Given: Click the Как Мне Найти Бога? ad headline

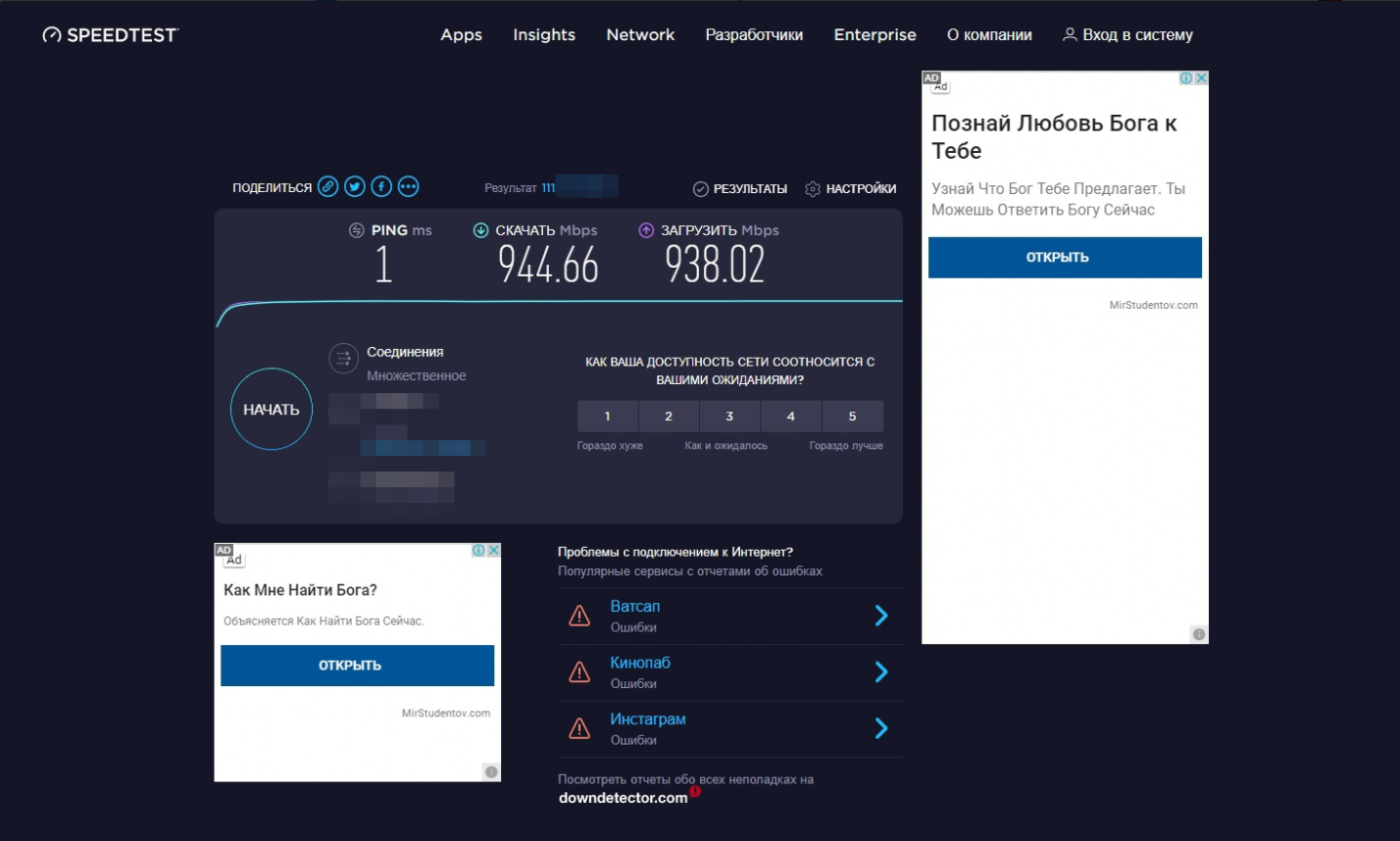Looking at the screenshot, I should point(300,590).
